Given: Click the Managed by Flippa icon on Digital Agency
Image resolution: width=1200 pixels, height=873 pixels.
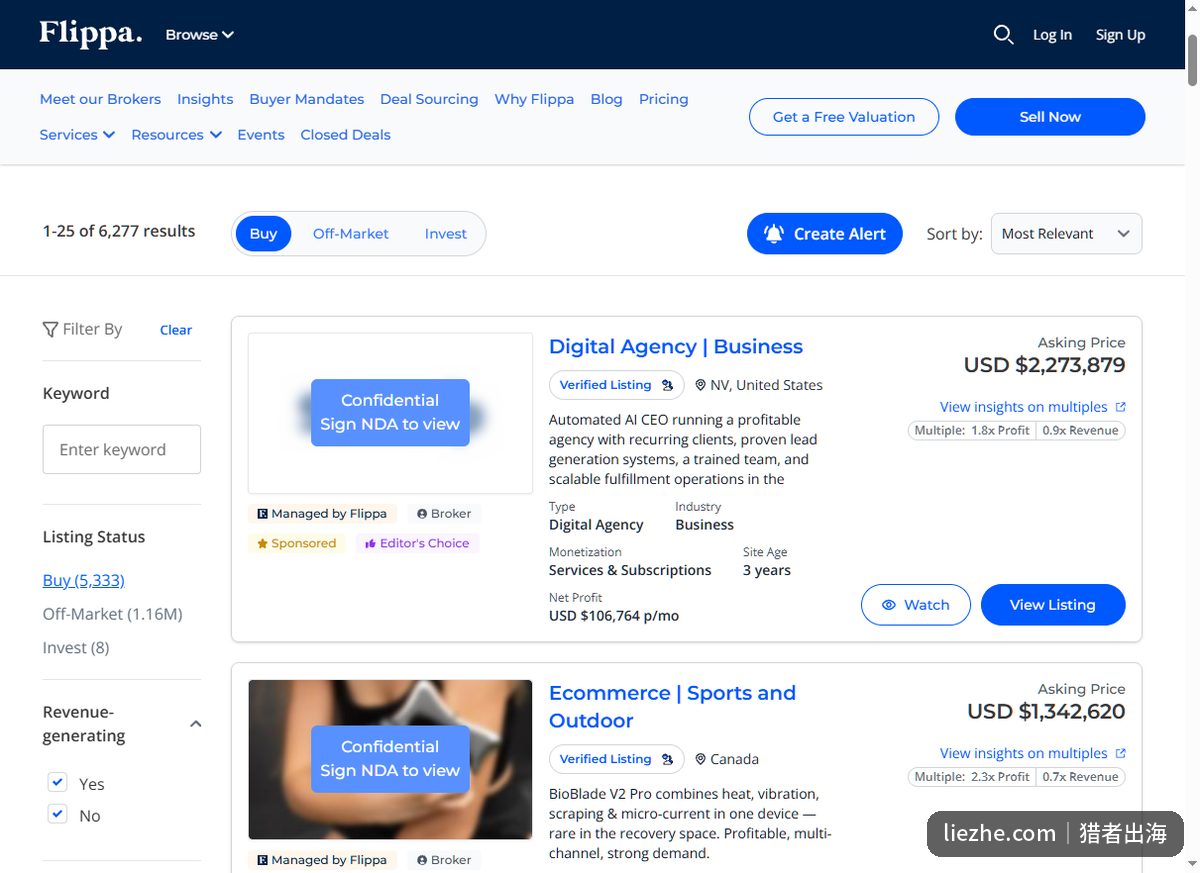Looking at the screenshot, I should (x=262, y=514).
